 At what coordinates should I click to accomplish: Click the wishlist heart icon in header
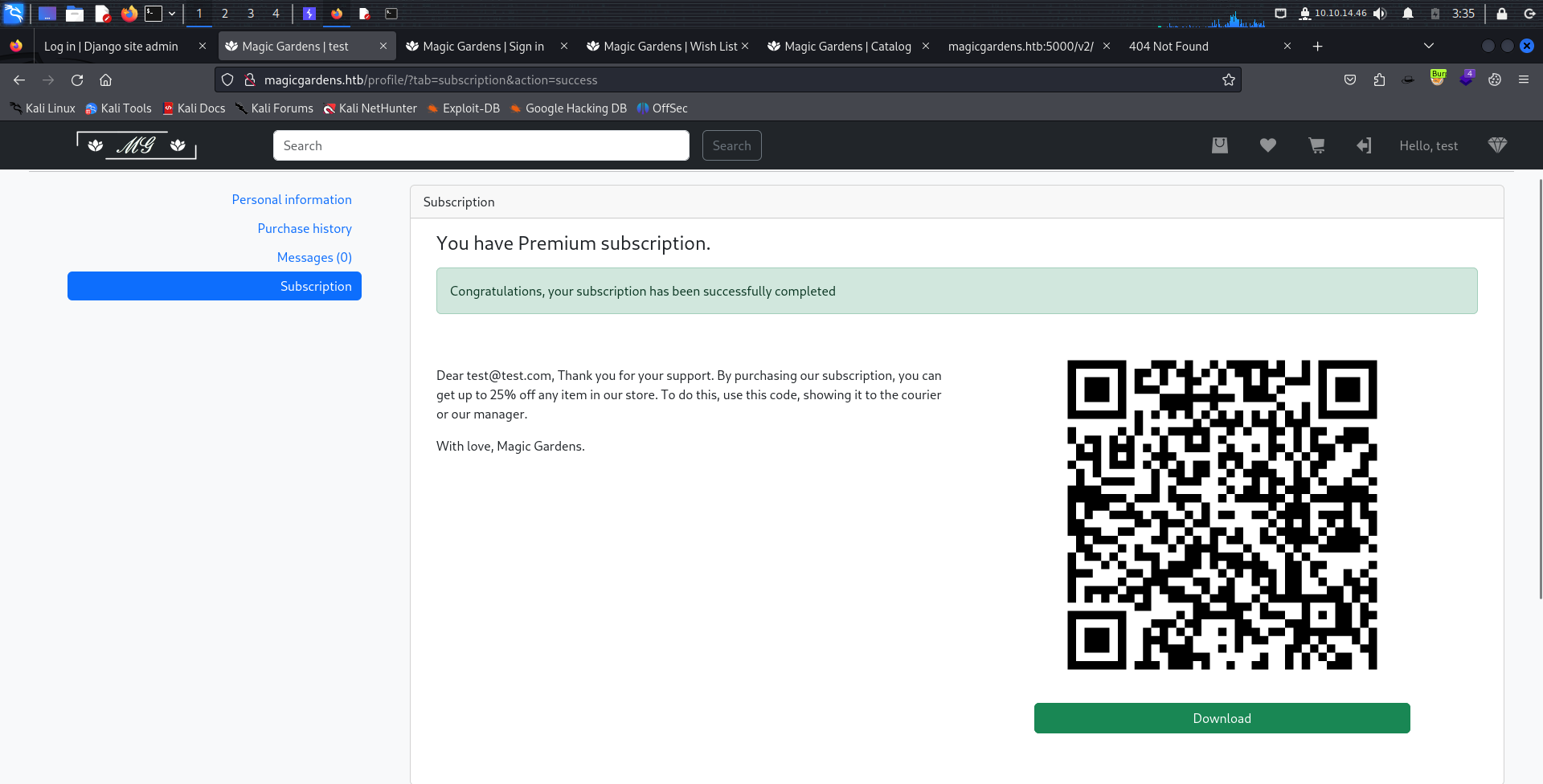click(x=1267, y=145)
